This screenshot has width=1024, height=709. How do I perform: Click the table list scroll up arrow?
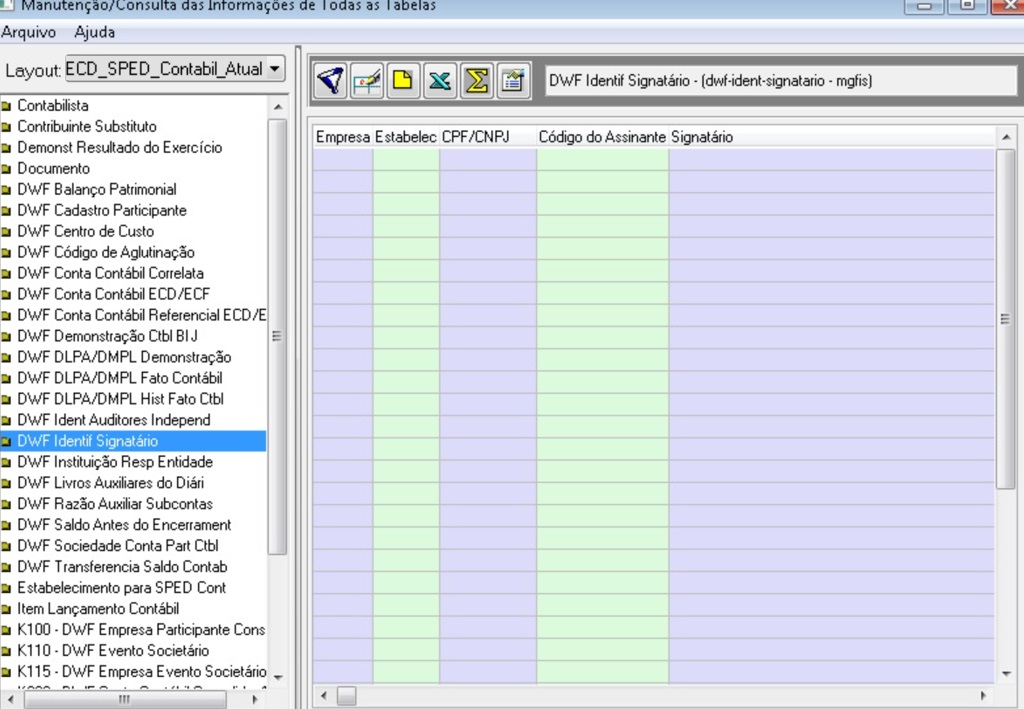click(x=278, y=106)
